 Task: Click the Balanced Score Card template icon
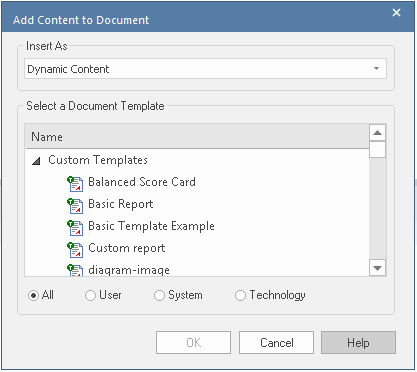click(x=75, y=184)
